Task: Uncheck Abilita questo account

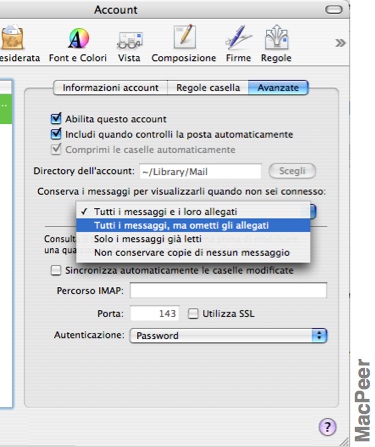Action: pos(56,119)
